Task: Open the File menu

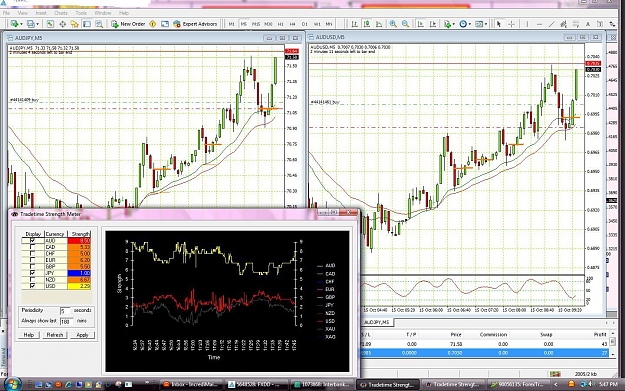Action: tap(6, 13)
